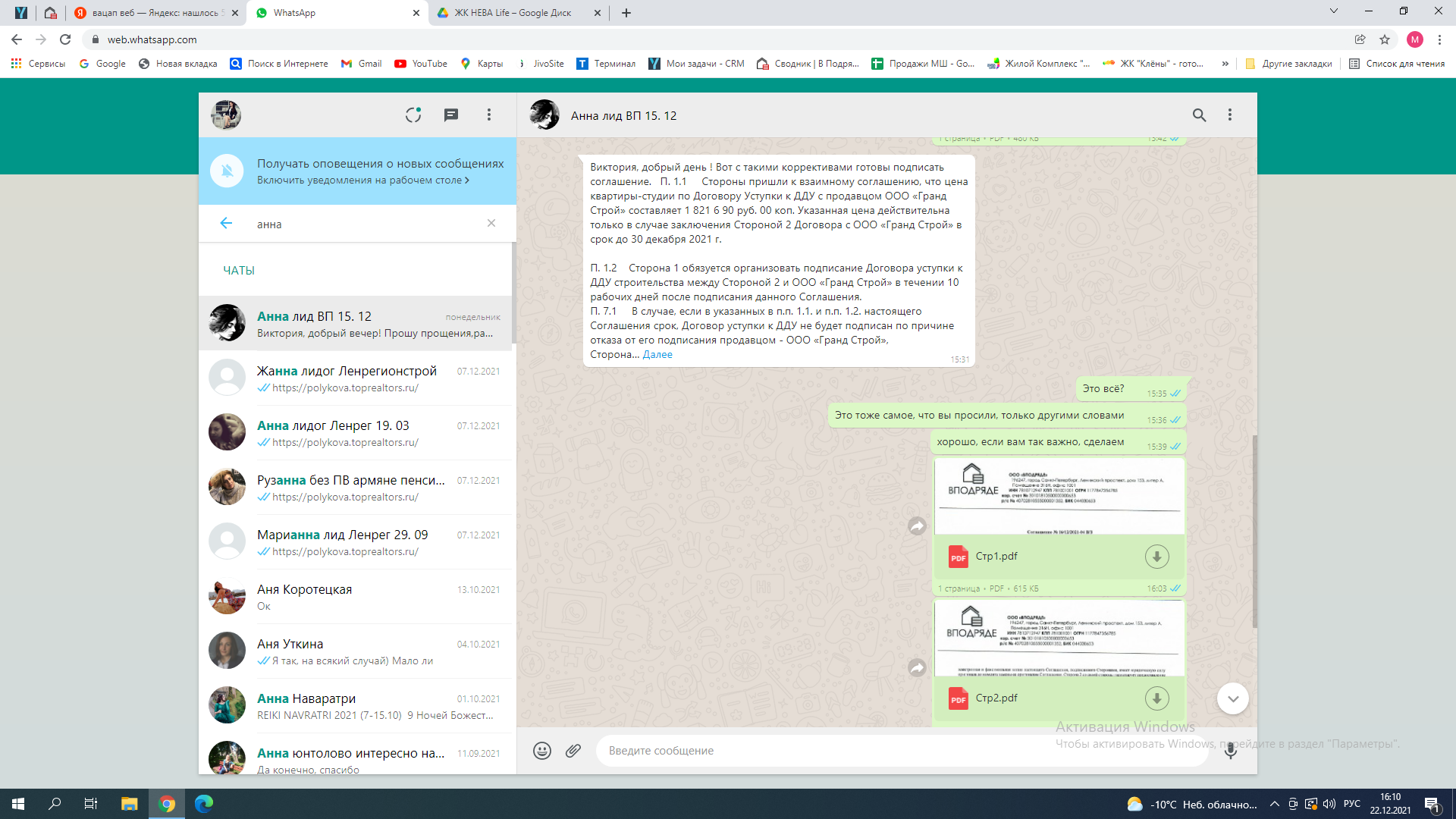Expand message via Далее link
The height and width of the screenshot is (819, 1456).
pos(657,355)
